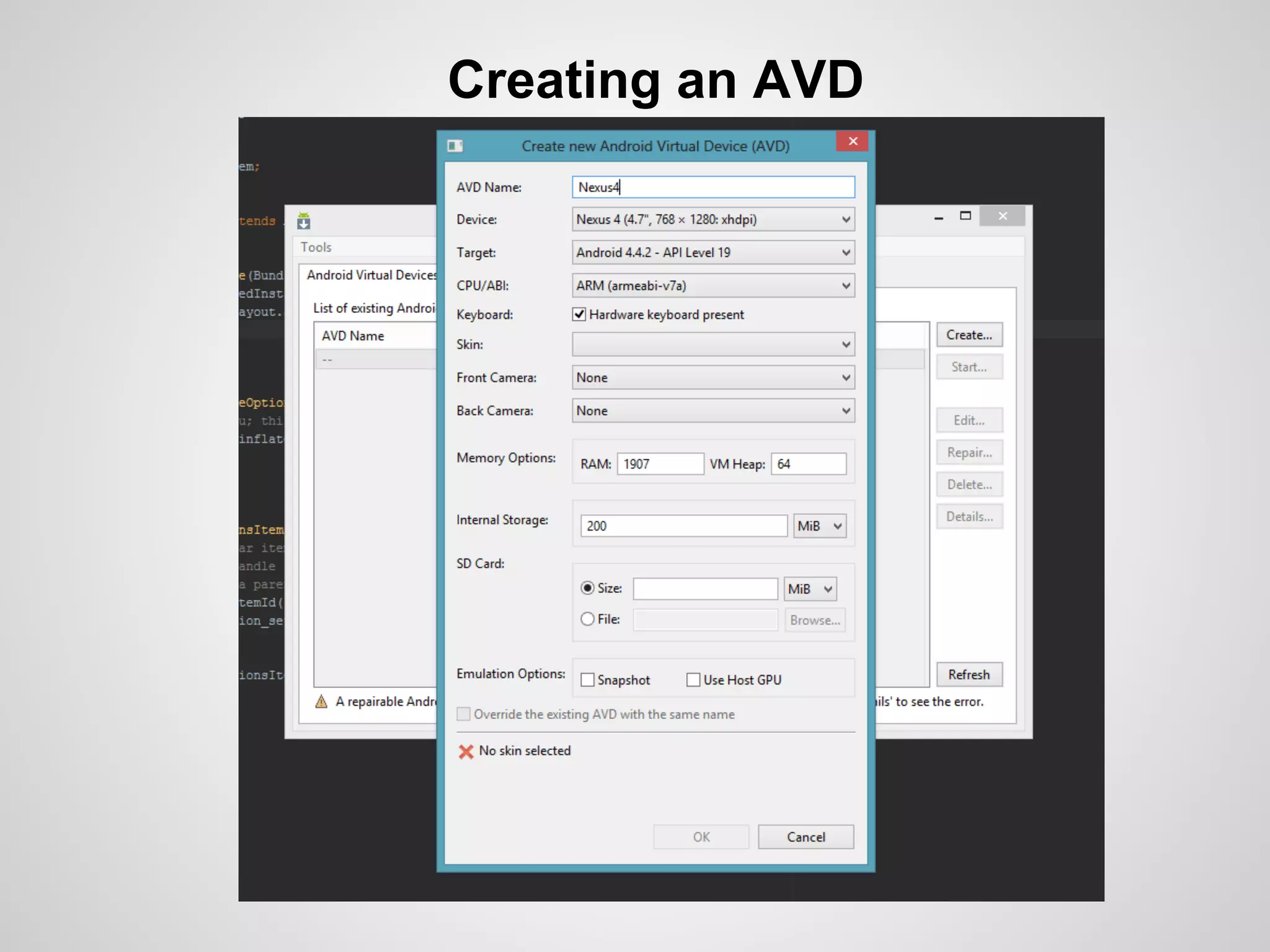Click Internal Storage field showing 200
Screen dimensions: 1270x952
coord(683,526)
